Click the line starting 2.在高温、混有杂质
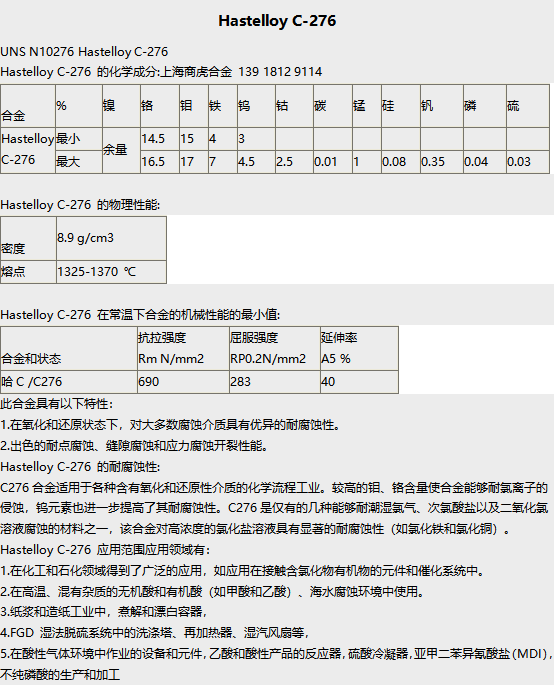The image size is (555, 685). click(212, 592)
